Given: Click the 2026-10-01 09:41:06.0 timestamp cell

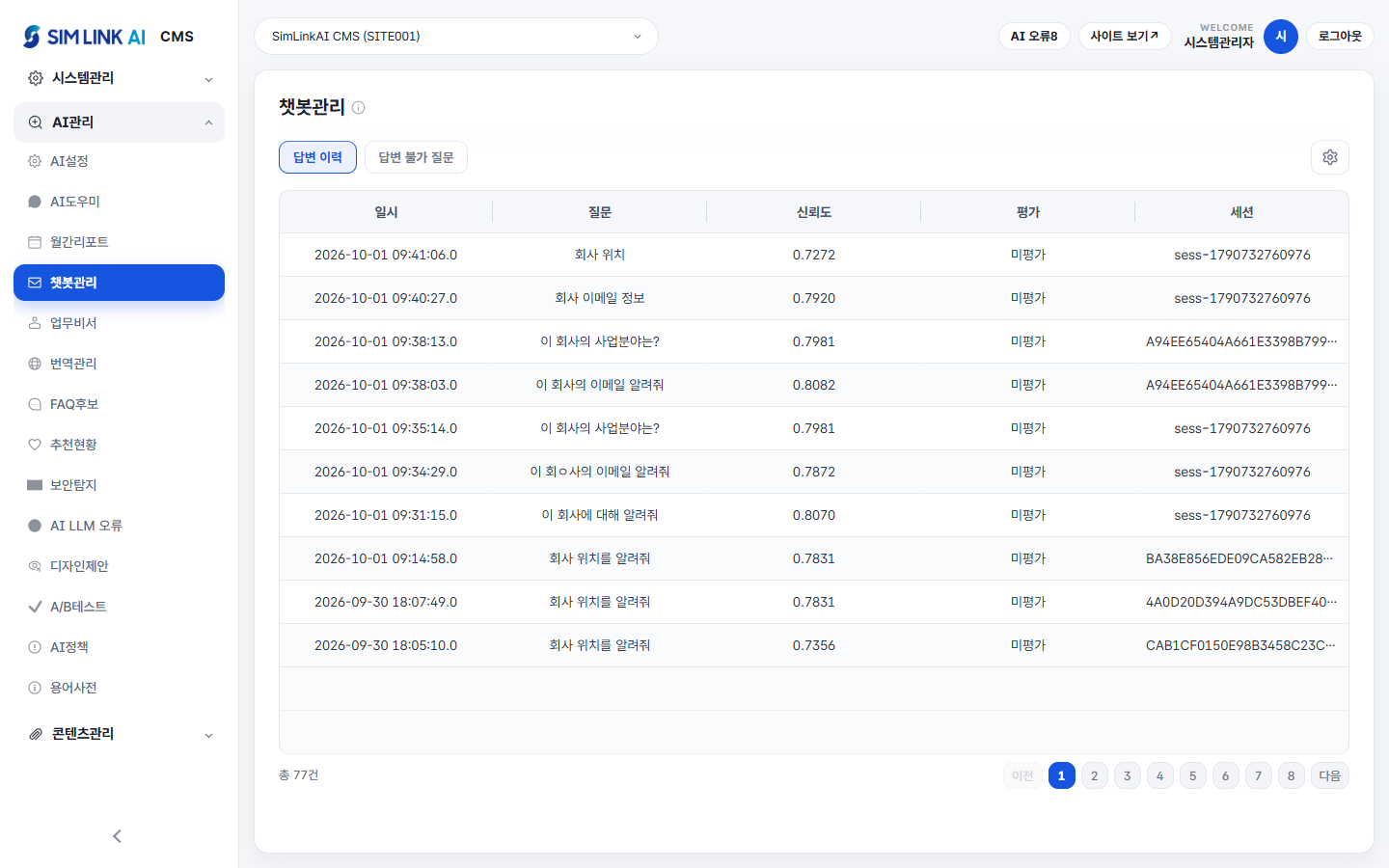Looking at the screenshot, I should pyautogui.click(x=386, y=255).
